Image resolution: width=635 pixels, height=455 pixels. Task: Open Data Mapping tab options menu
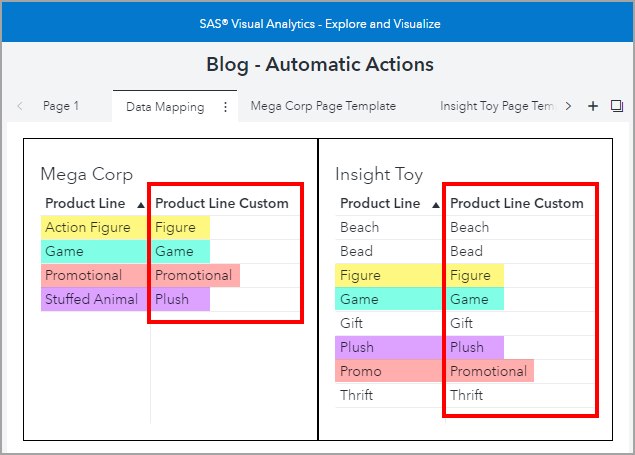(x=225, y=106)
